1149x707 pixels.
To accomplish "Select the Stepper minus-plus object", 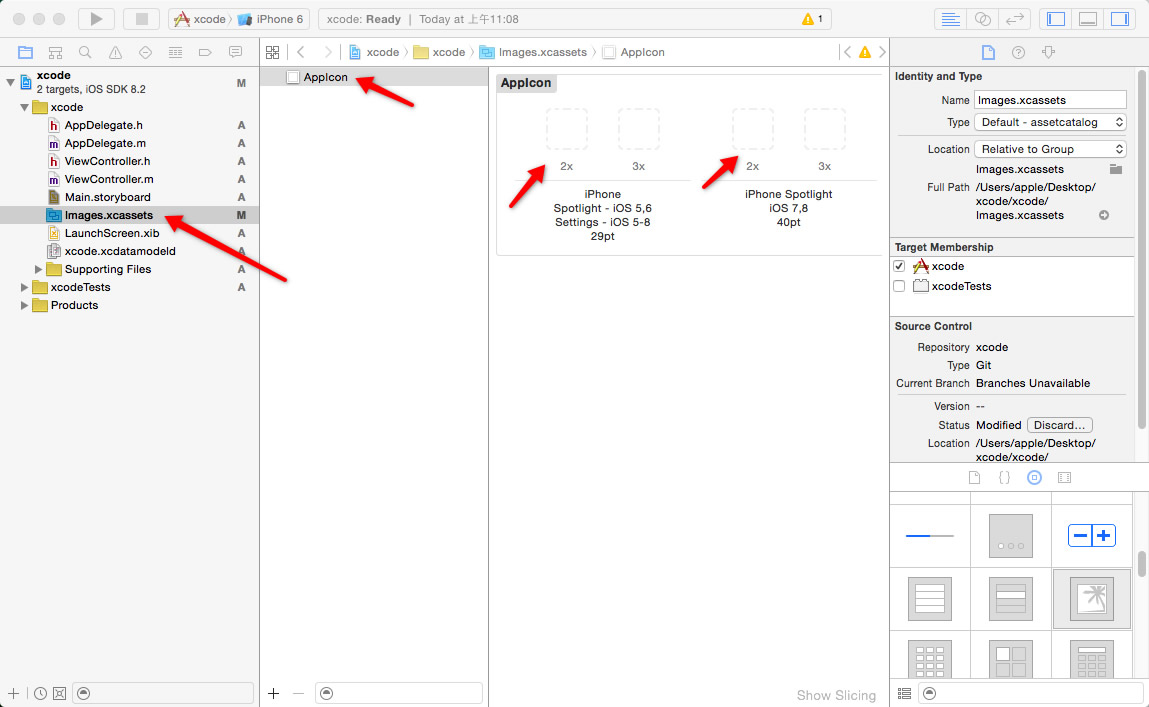I will point(1092,536).
